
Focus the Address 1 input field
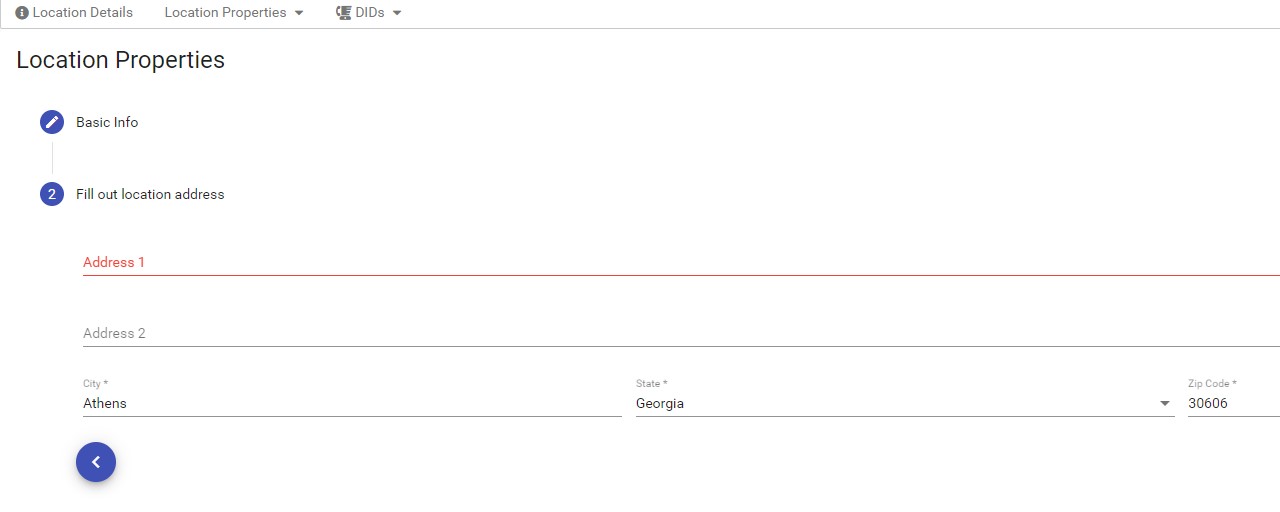(x=681, y=262)
